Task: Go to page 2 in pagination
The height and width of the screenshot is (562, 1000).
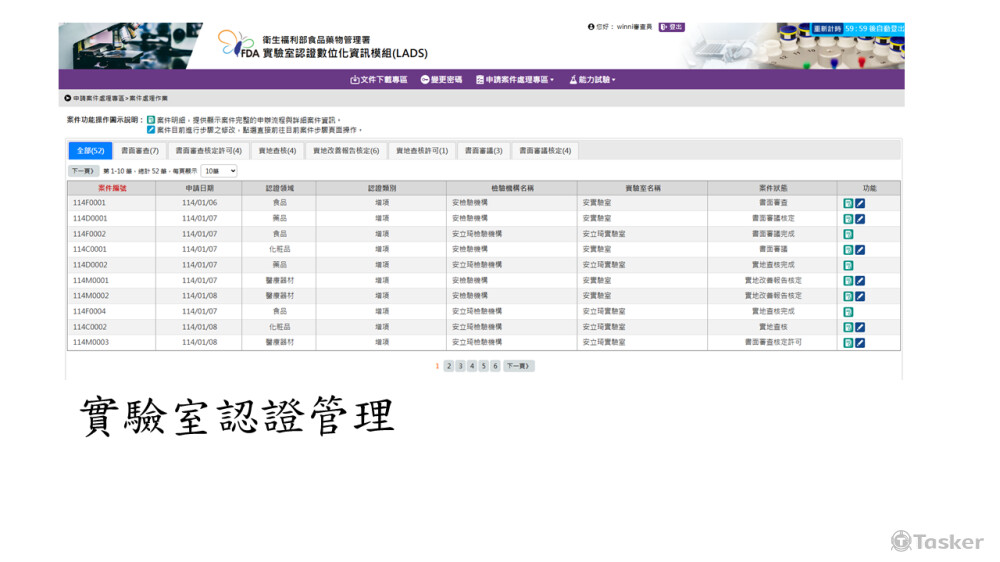Action: pyautogui.click(x=449, y=366)
